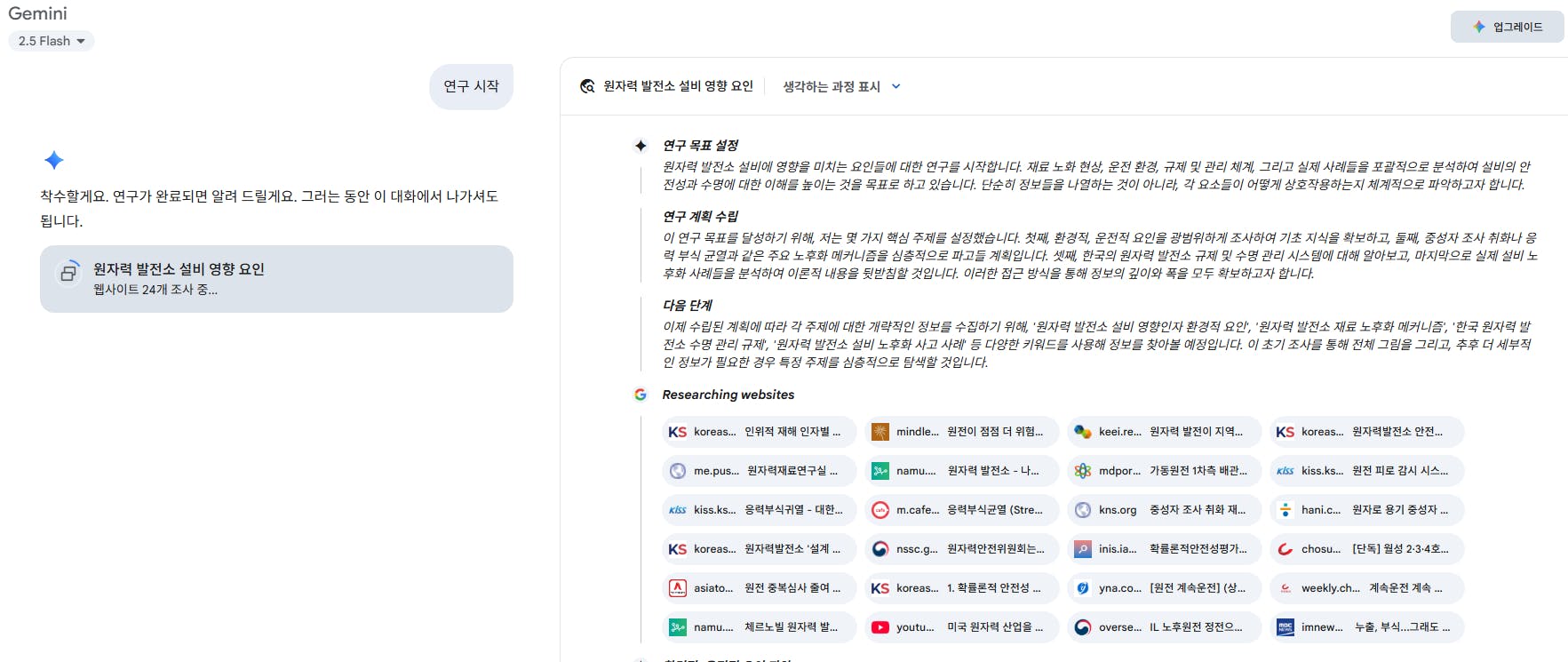Open the me.pus chip 원자력재료연구실
Image resolution: width=1568 pixels, height=662 pixels.
point(759,471)
